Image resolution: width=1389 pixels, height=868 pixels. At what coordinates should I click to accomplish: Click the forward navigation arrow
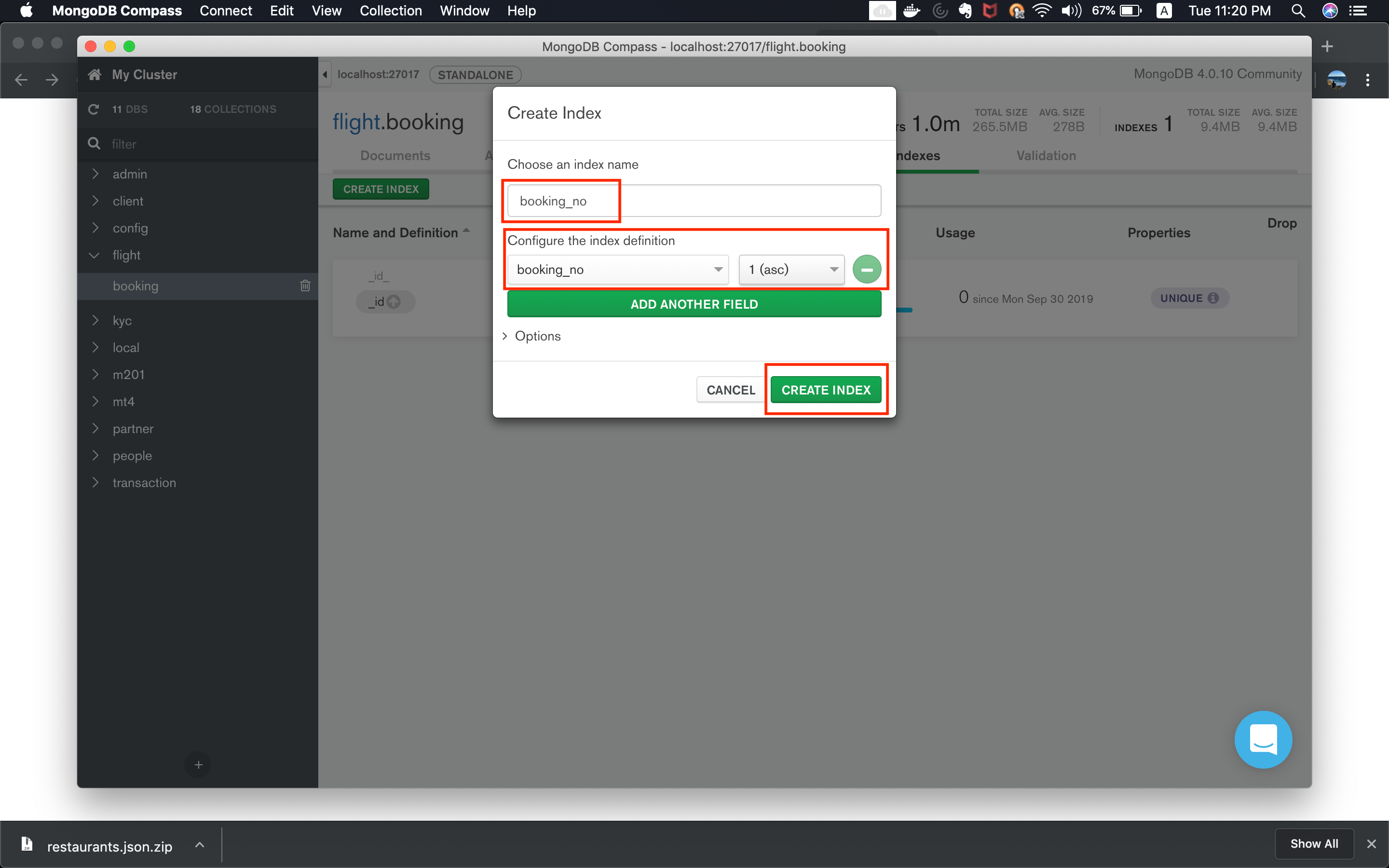pyautogui.click(x=52, y=80)
